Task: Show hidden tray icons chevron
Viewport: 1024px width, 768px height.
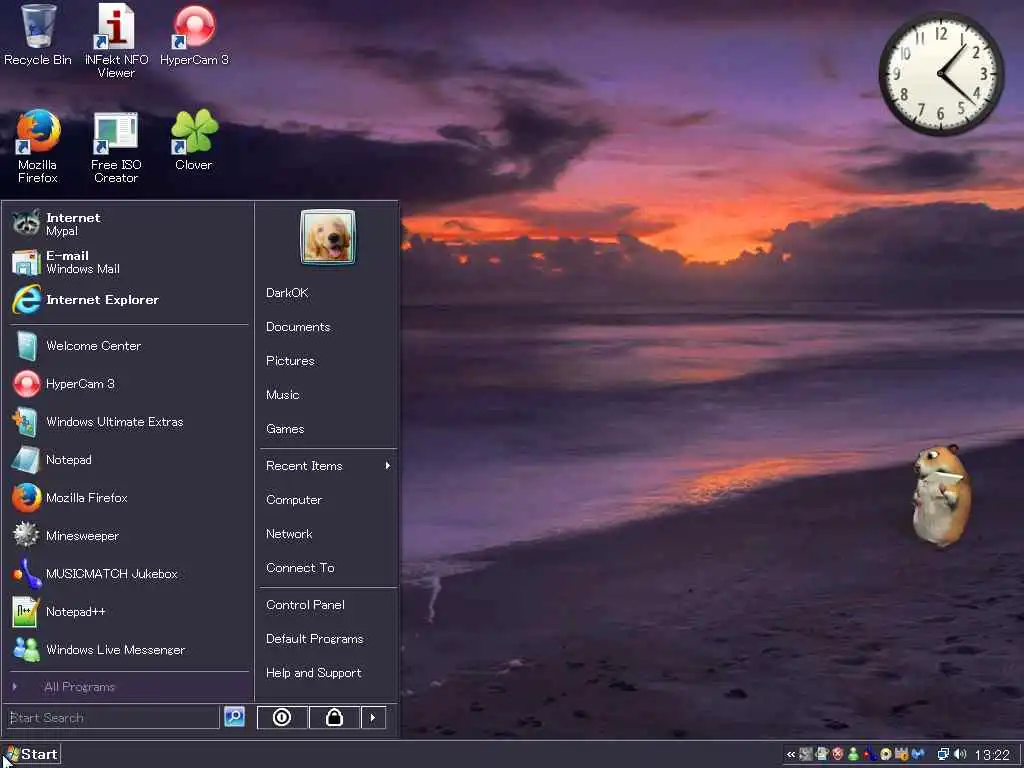Action: [x=790, y=754]
